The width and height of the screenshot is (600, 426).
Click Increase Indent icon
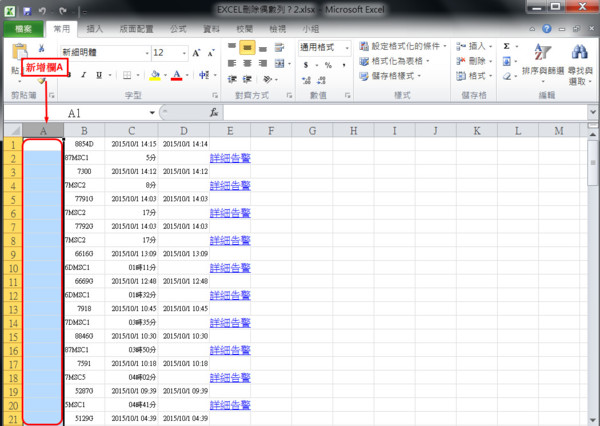coord(247,79)
